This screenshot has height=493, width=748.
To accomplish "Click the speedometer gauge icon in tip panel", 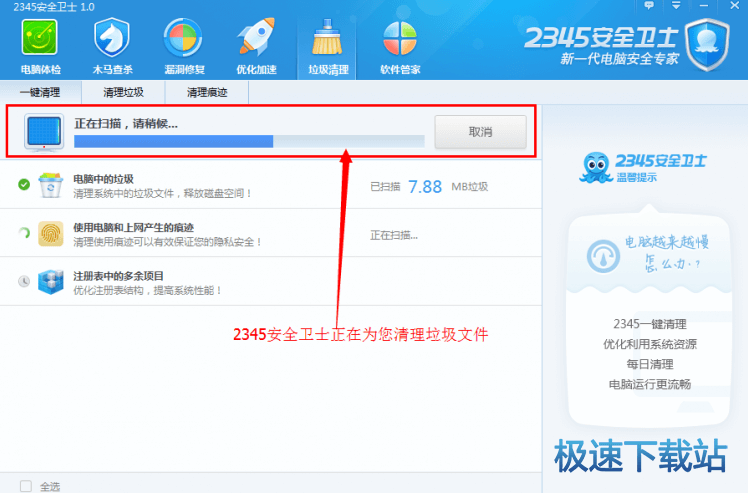I will [x=603, y=256].
